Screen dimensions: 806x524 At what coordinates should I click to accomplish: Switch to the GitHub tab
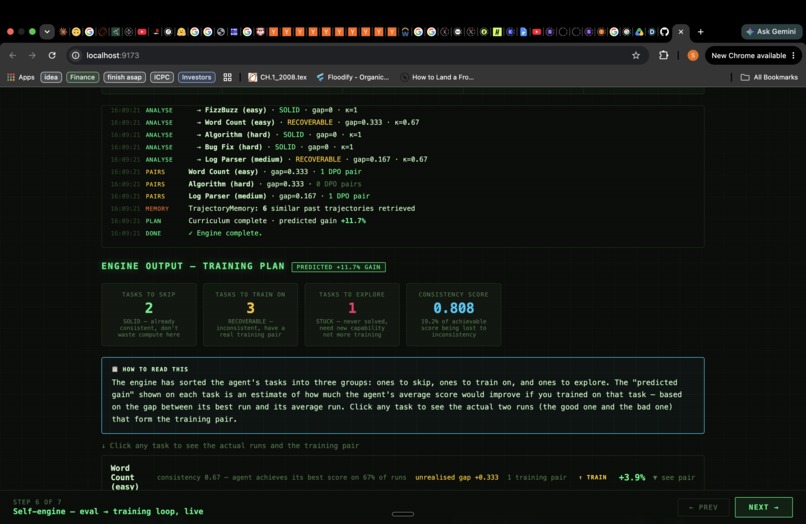665,31
